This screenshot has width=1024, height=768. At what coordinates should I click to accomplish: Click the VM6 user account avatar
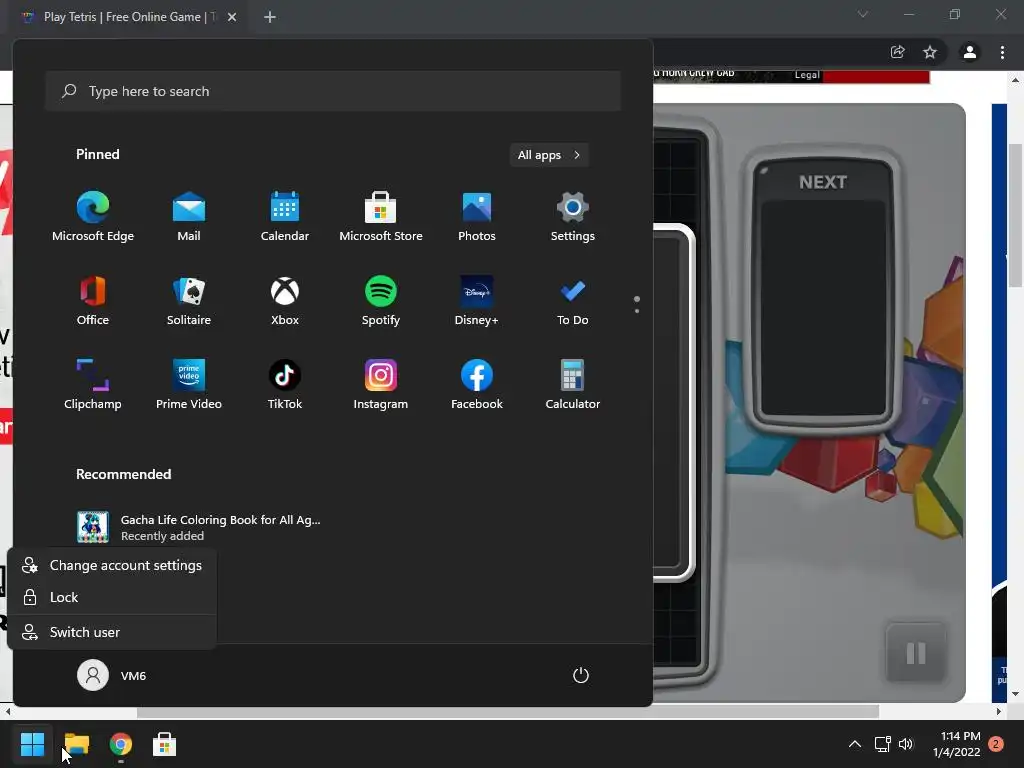click(93, 675)
